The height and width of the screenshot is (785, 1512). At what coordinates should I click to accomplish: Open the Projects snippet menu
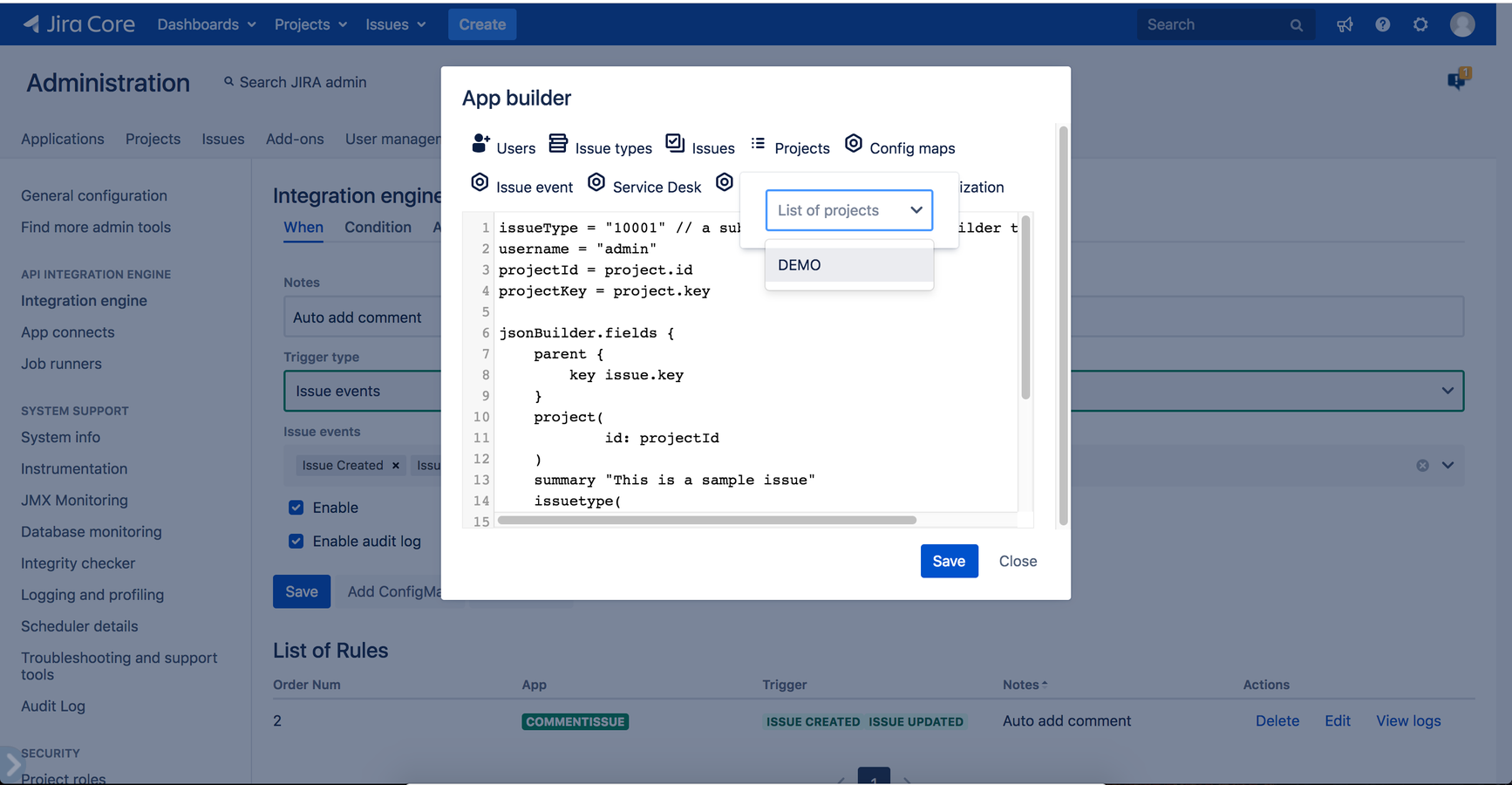pyautogui.click(x=790, y=147)
